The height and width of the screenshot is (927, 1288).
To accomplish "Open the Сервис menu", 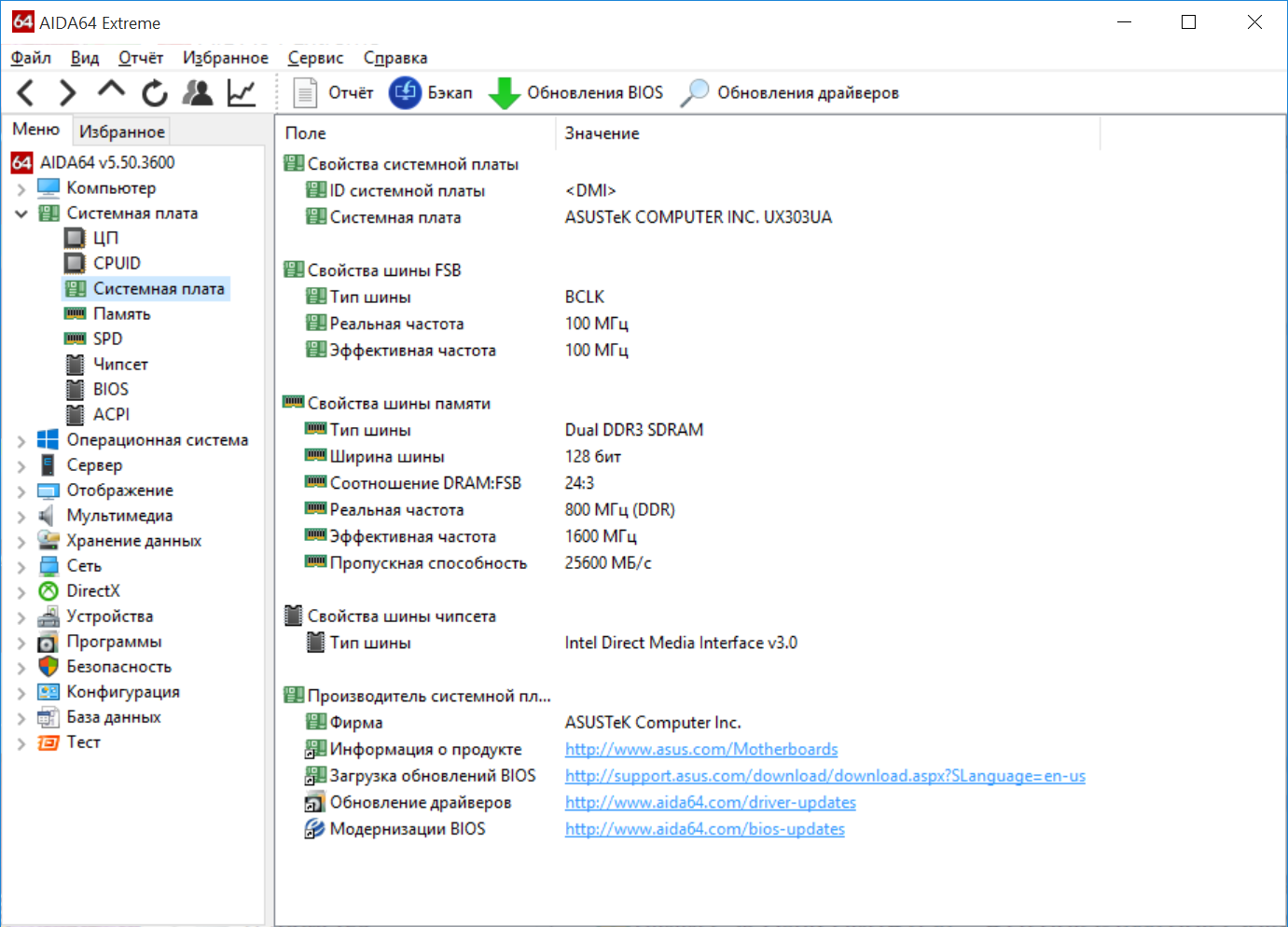I will point(315,58).
